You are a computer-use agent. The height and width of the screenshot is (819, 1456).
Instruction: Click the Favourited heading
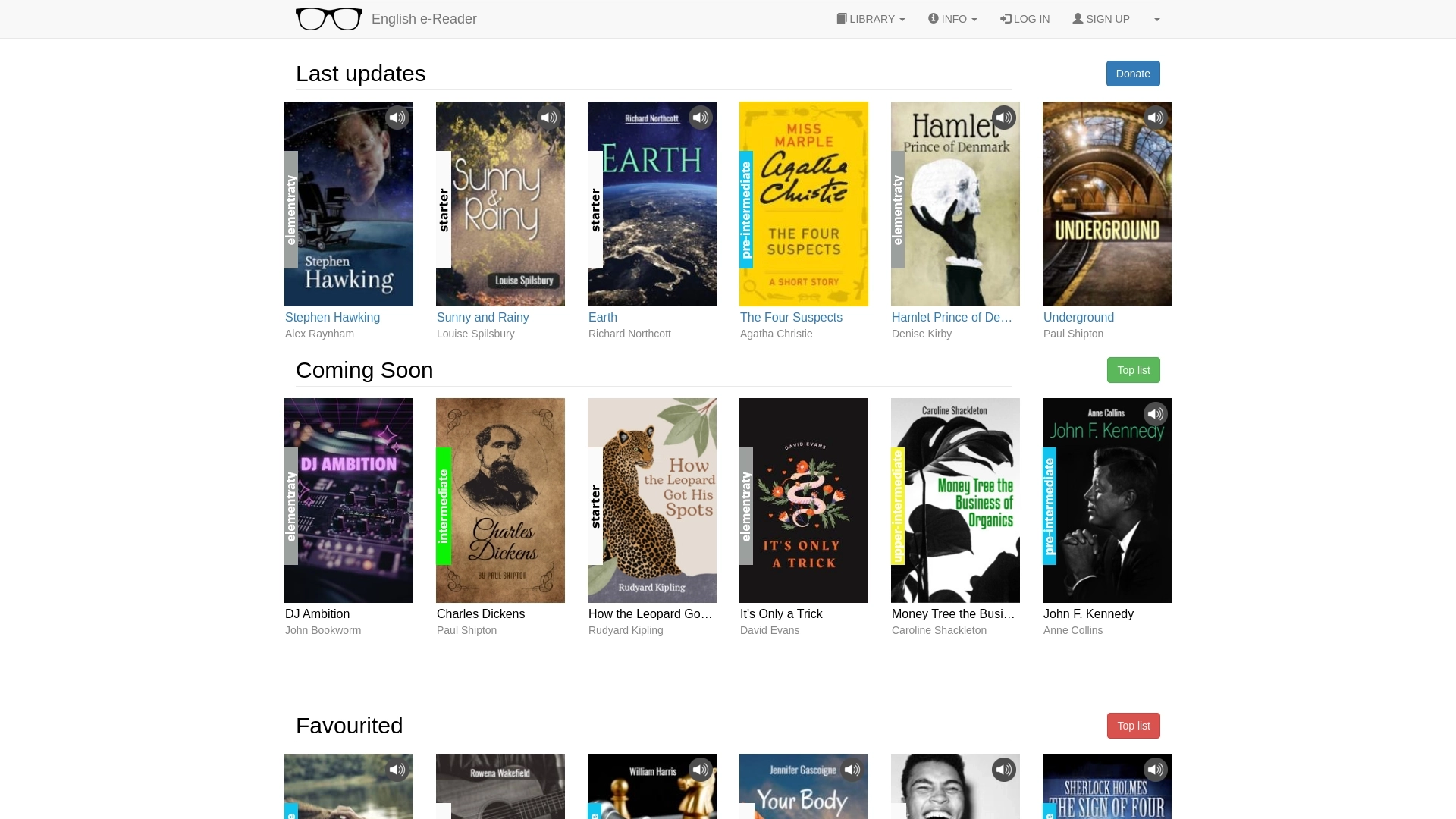click(349, 726)
